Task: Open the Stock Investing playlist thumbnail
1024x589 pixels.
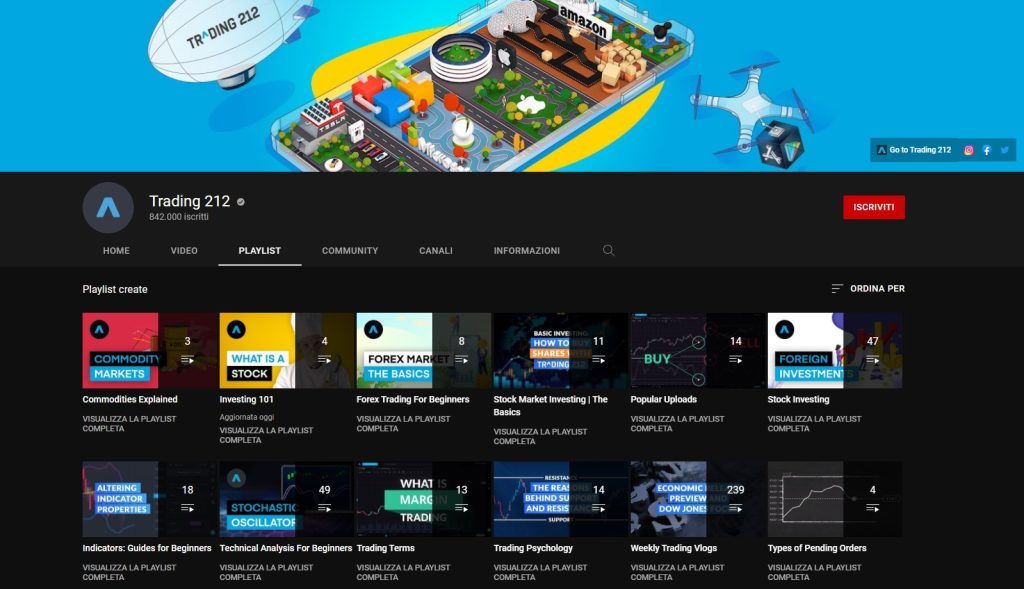Action: coord(833,348)
